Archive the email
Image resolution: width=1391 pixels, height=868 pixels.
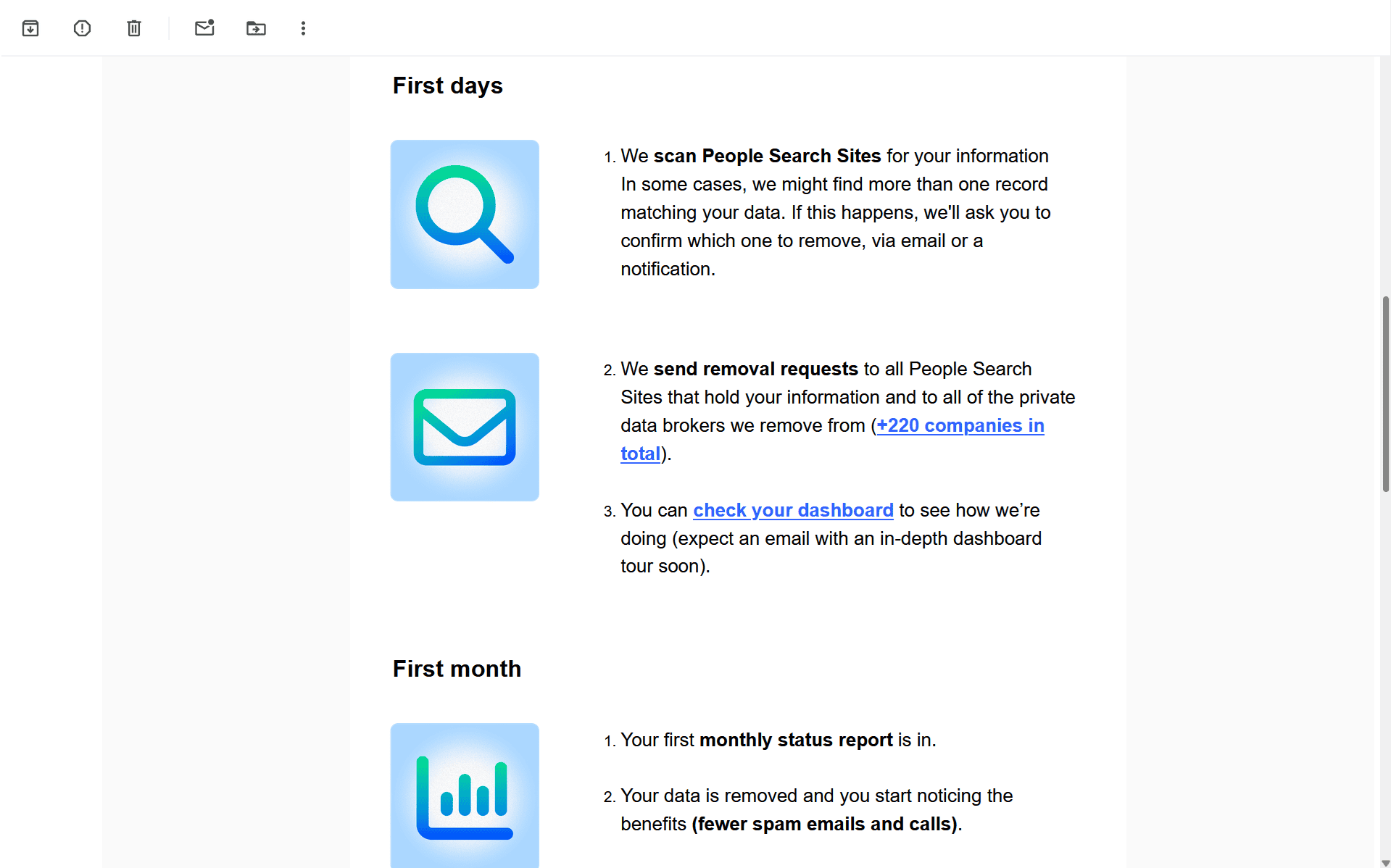pyautogui.click(x=30, y=28)
